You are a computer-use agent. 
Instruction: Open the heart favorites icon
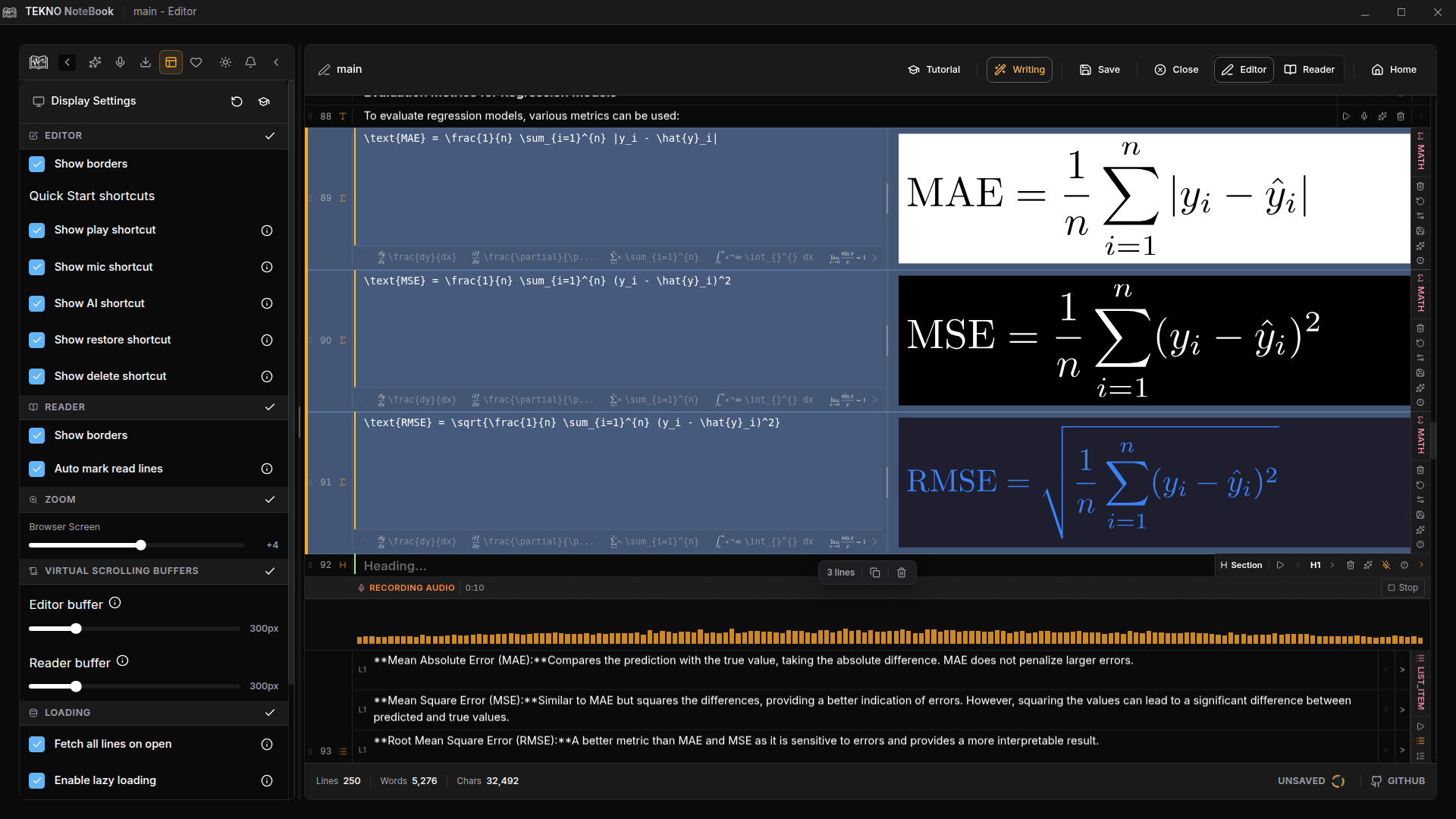pos(196,62)
